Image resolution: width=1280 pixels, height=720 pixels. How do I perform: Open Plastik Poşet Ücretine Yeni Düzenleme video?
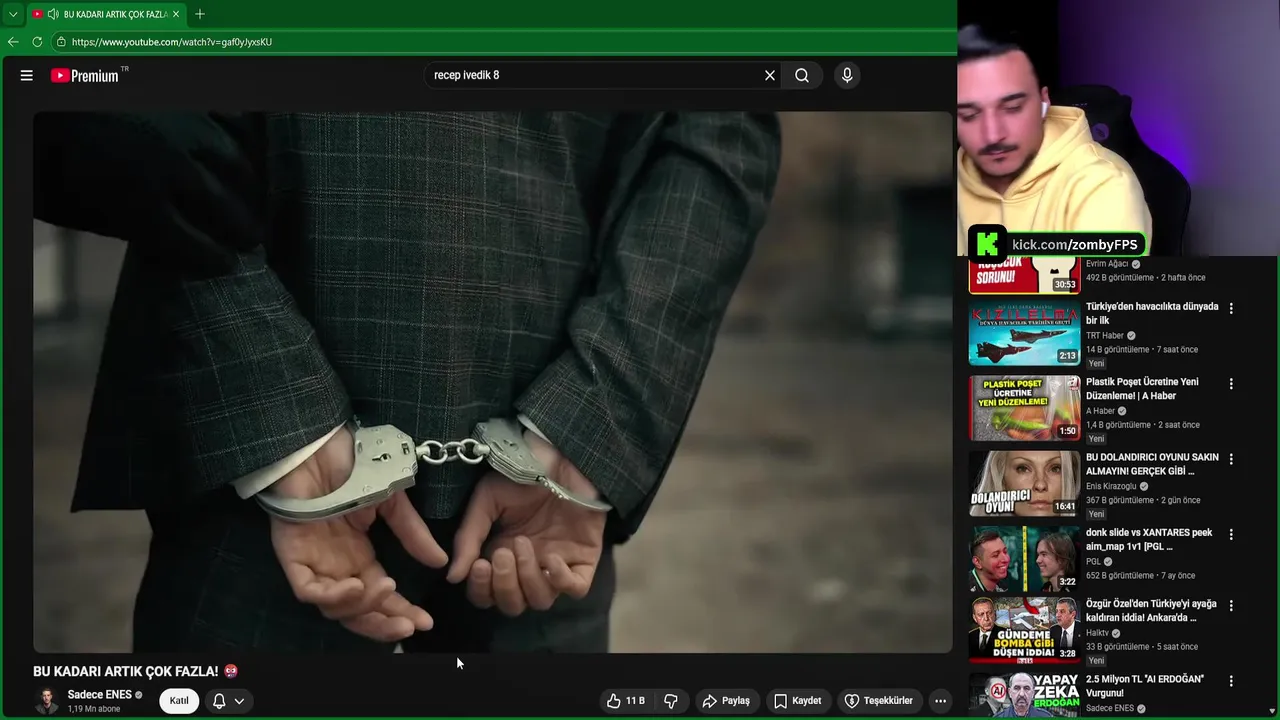click(x=1142, y=388)
